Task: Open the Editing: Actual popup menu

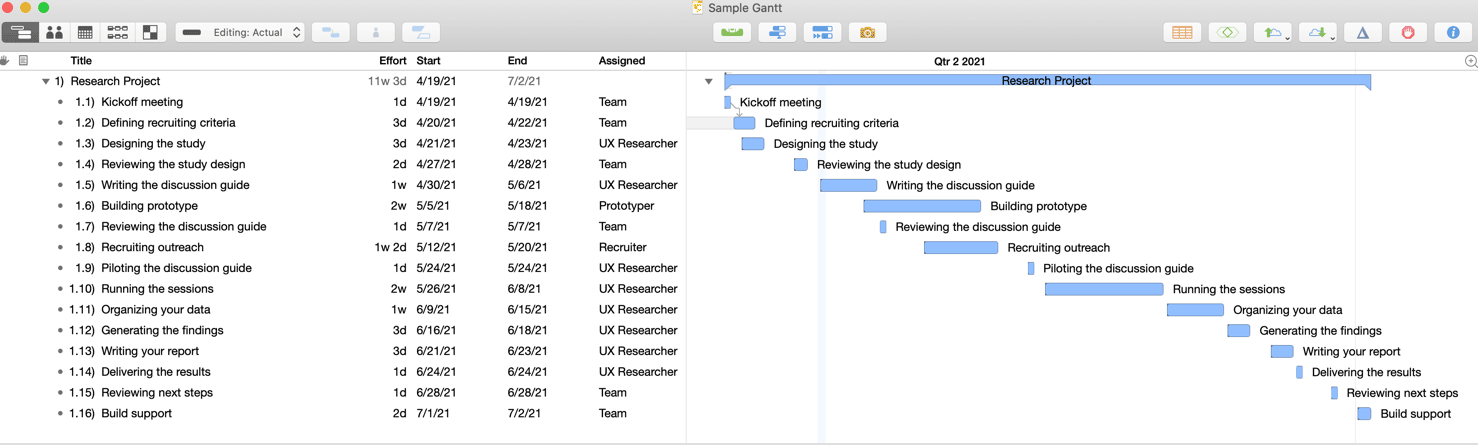Action: pyautogui.click(x=241, y=33)
